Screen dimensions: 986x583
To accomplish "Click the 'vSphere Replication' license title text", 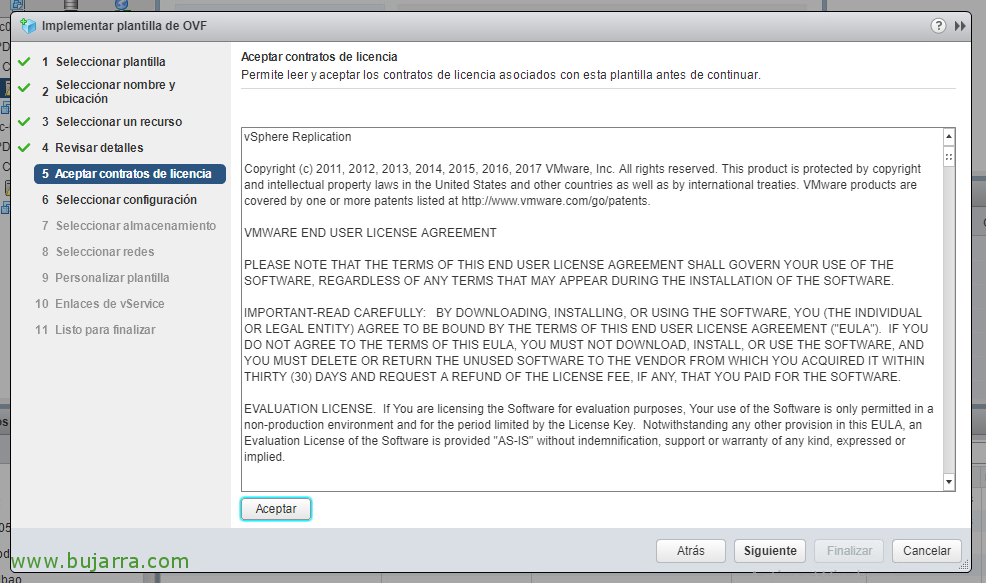I will click(298, 136).
